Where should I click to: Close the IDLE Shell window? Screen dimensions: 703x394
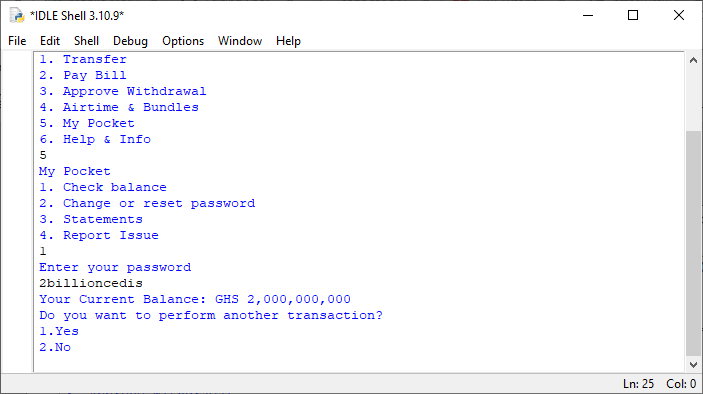tap(679, 15)
